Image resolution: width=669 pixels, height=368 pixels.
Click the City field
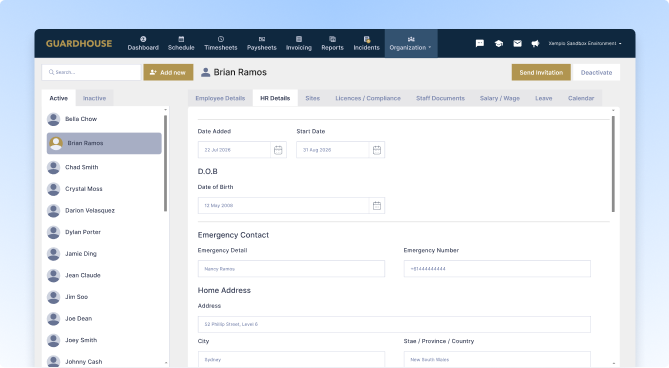coord(291,359)
